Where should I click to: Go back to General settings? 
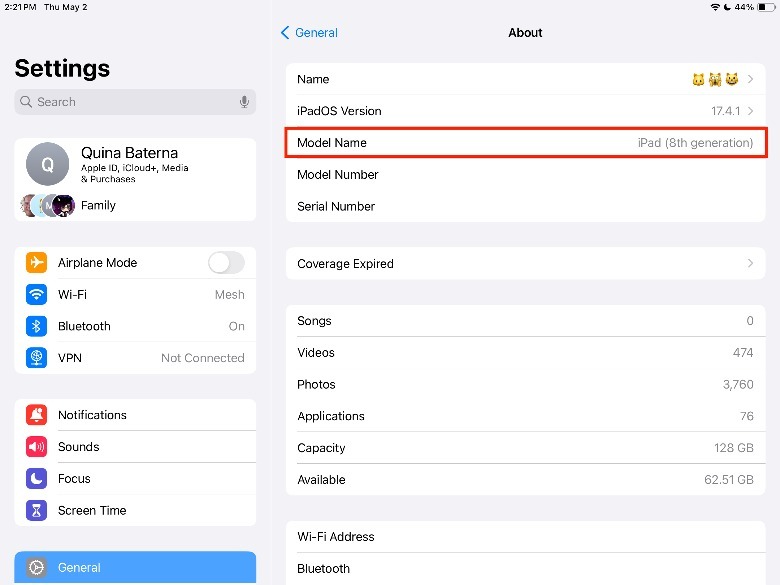pos(309,33)
